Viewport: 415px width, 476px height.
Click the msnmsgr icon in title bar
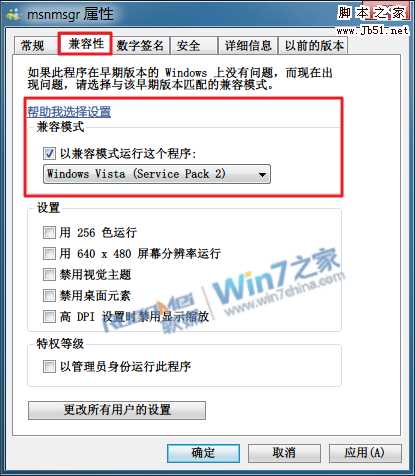[x=13, y=14]
